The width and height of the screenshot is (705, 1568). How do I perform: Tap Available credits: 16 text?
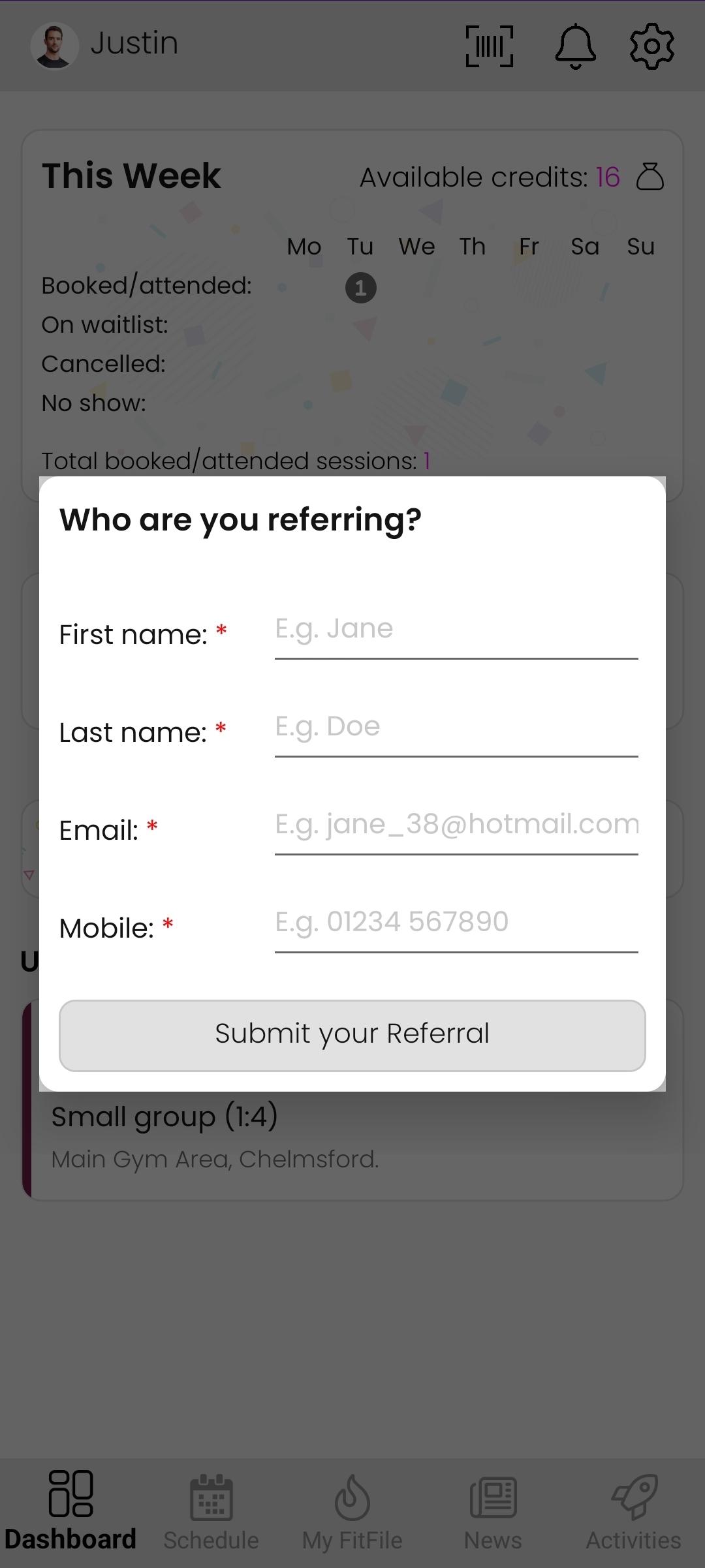(x=490, y=177)
